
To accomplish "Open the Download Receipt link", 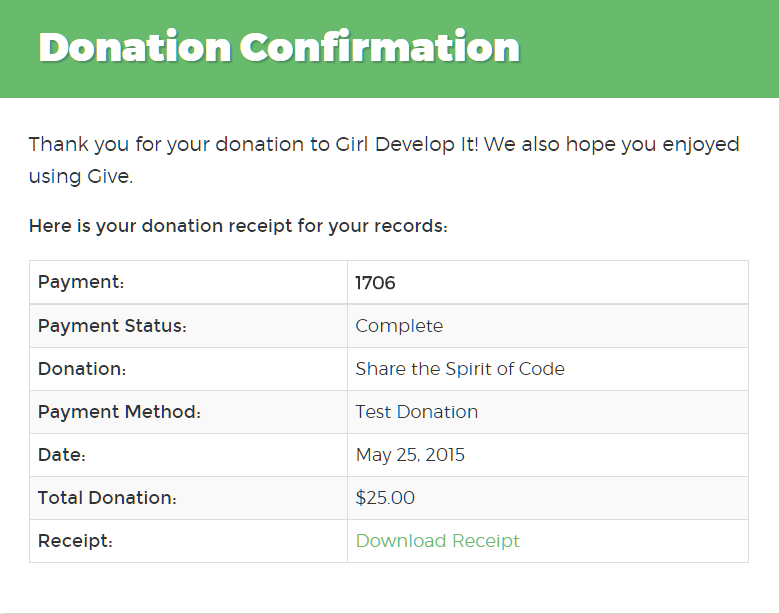I will [x=437, y=540].
